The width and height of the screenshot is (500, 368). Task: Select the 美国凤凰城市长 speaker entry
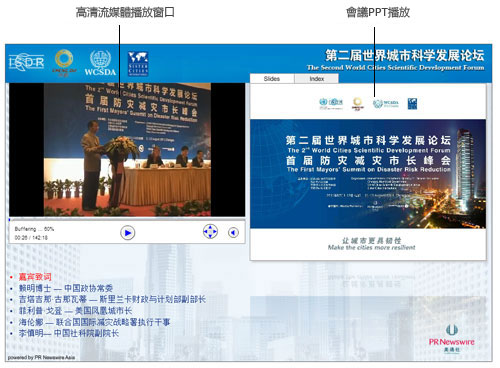click(75, 311)
